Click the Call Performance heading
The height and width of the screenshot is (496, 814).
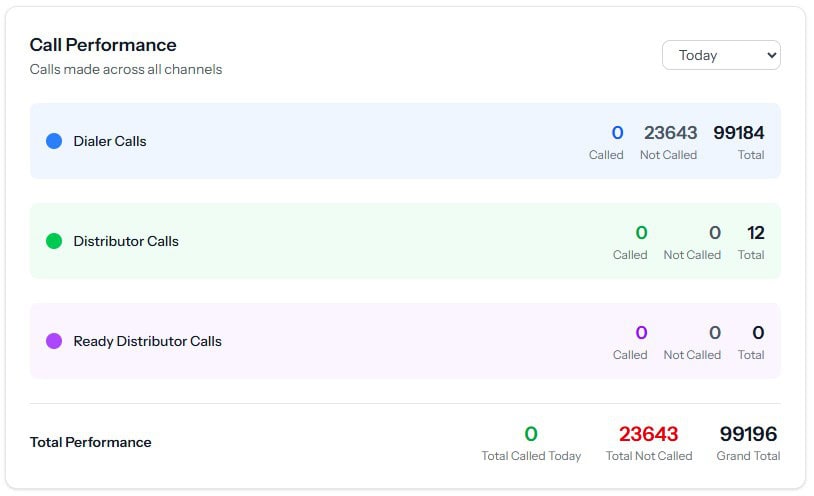pyautogui.click(x=103, y=45)
